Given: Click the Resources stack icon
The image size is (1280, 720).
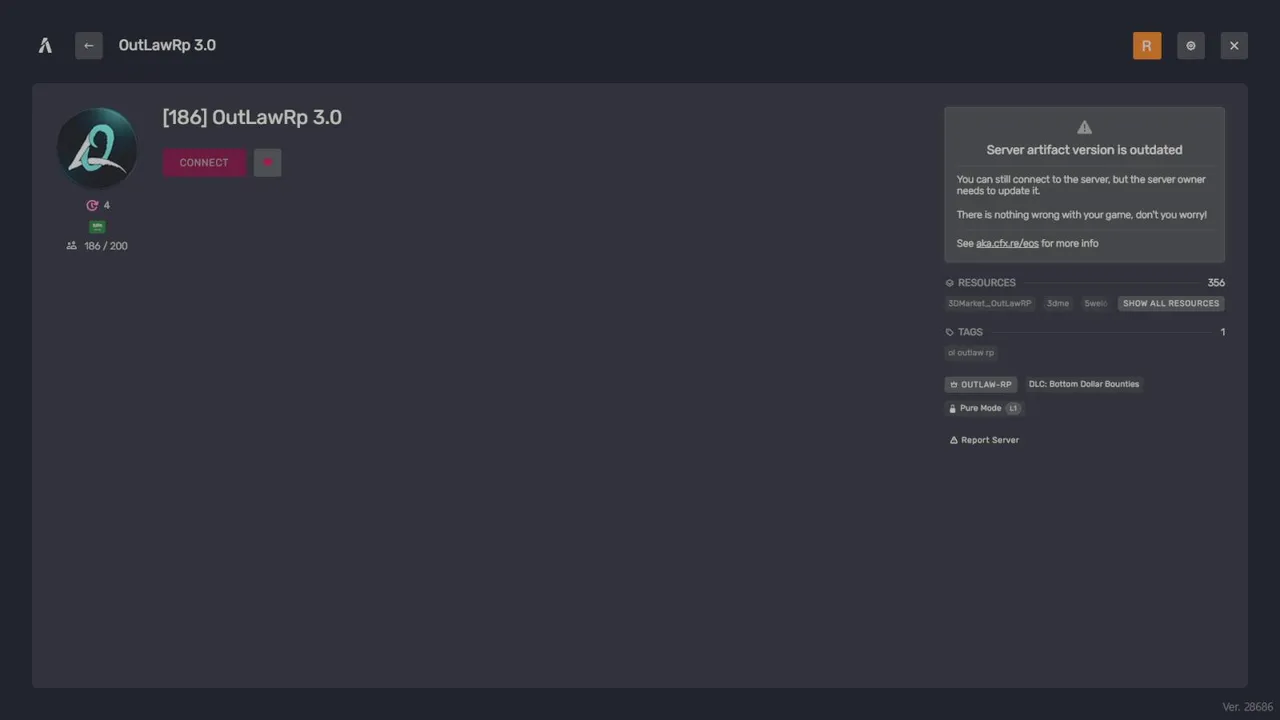Looking at the screenshot, I should pos(950,283).
